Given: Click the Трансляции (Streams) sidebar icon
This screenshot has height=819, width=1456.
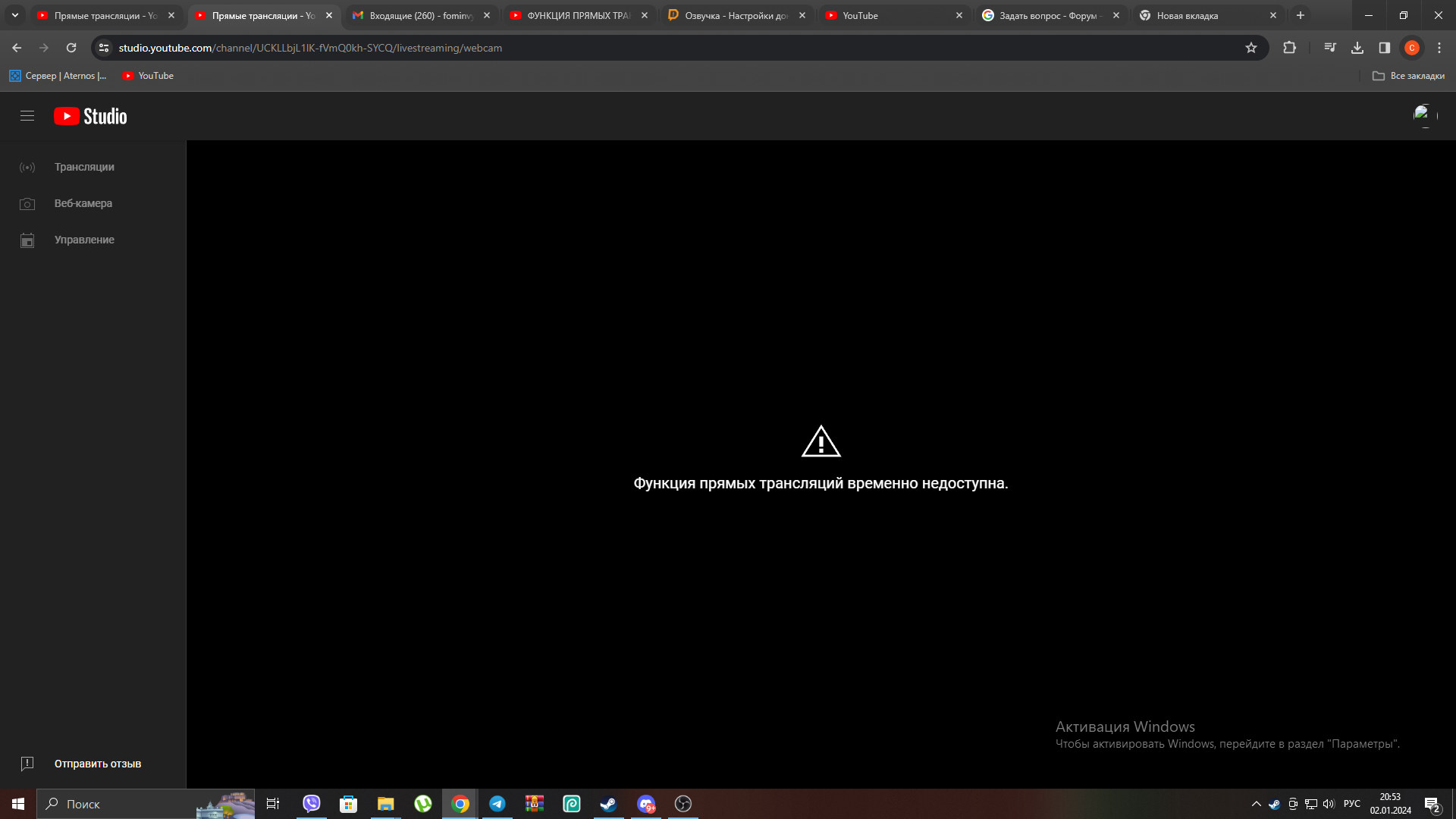Looking at the screenshot, I should tap(27, 167).
